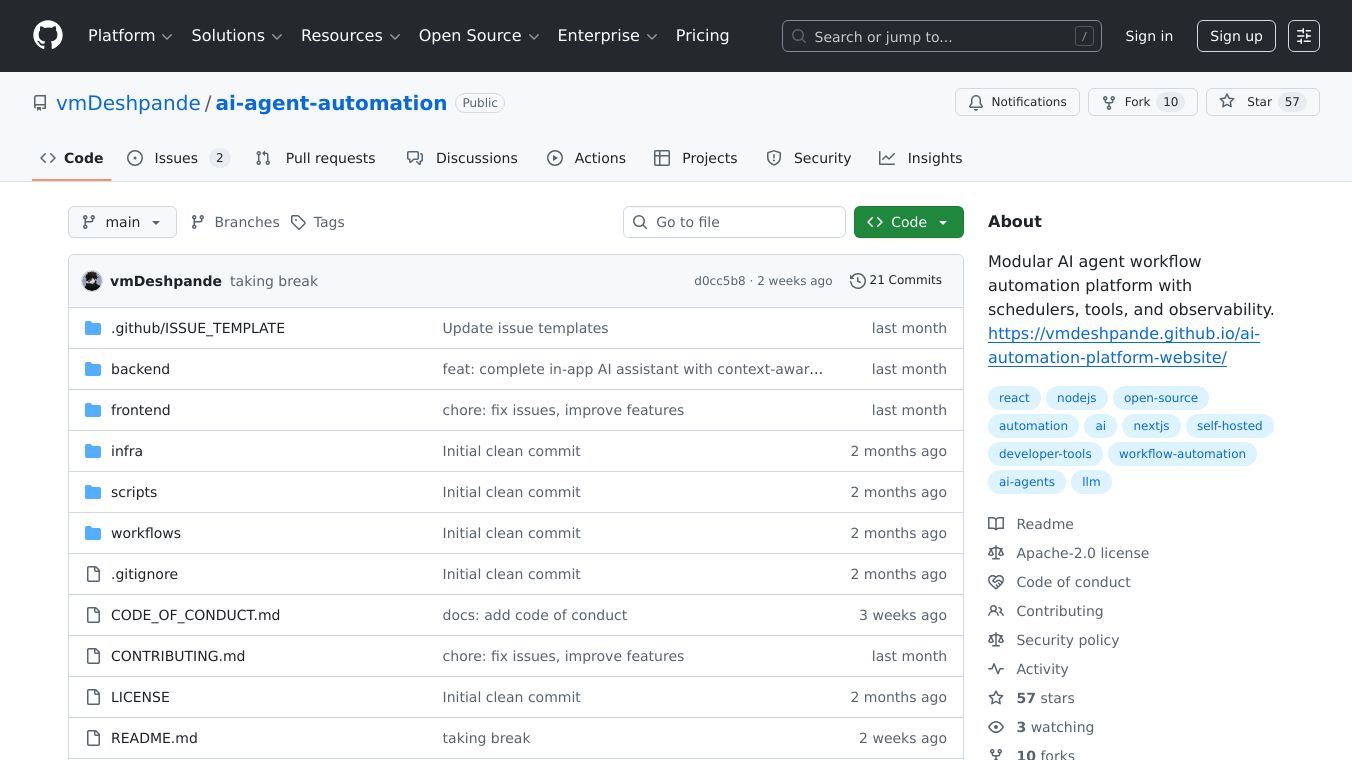The image size is (1352, 760).
Task: Click the sliders icon in the top-right corner
Action: coord(1304,35)
